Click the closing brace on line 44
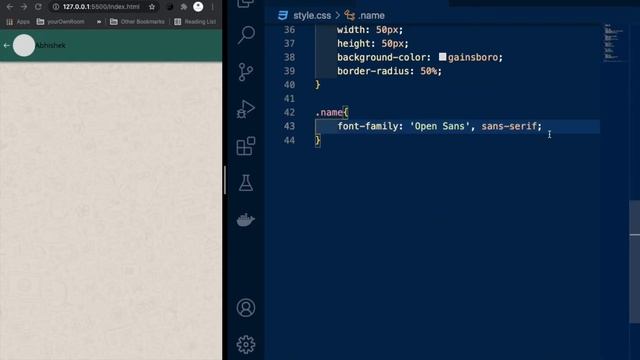 tap(318, 140)
